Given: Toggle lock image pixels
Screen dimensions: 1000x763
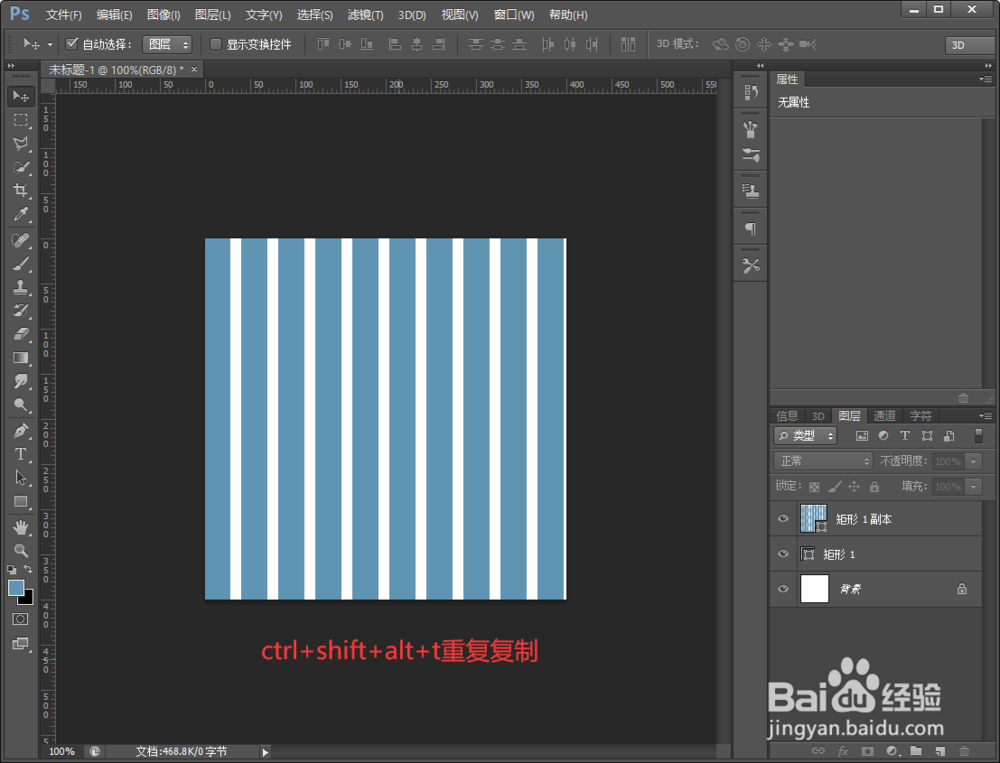Looking at the screenshot, I should click(x=834, y=487).
